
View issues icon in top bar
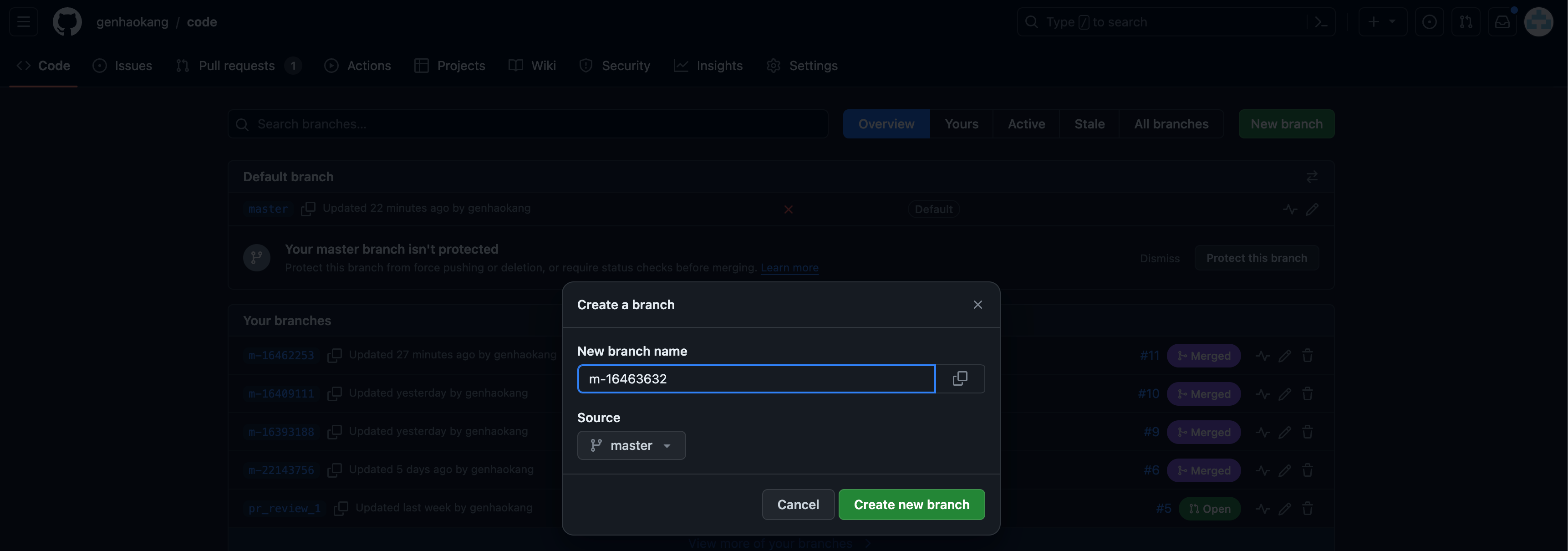pos(1429,22)
